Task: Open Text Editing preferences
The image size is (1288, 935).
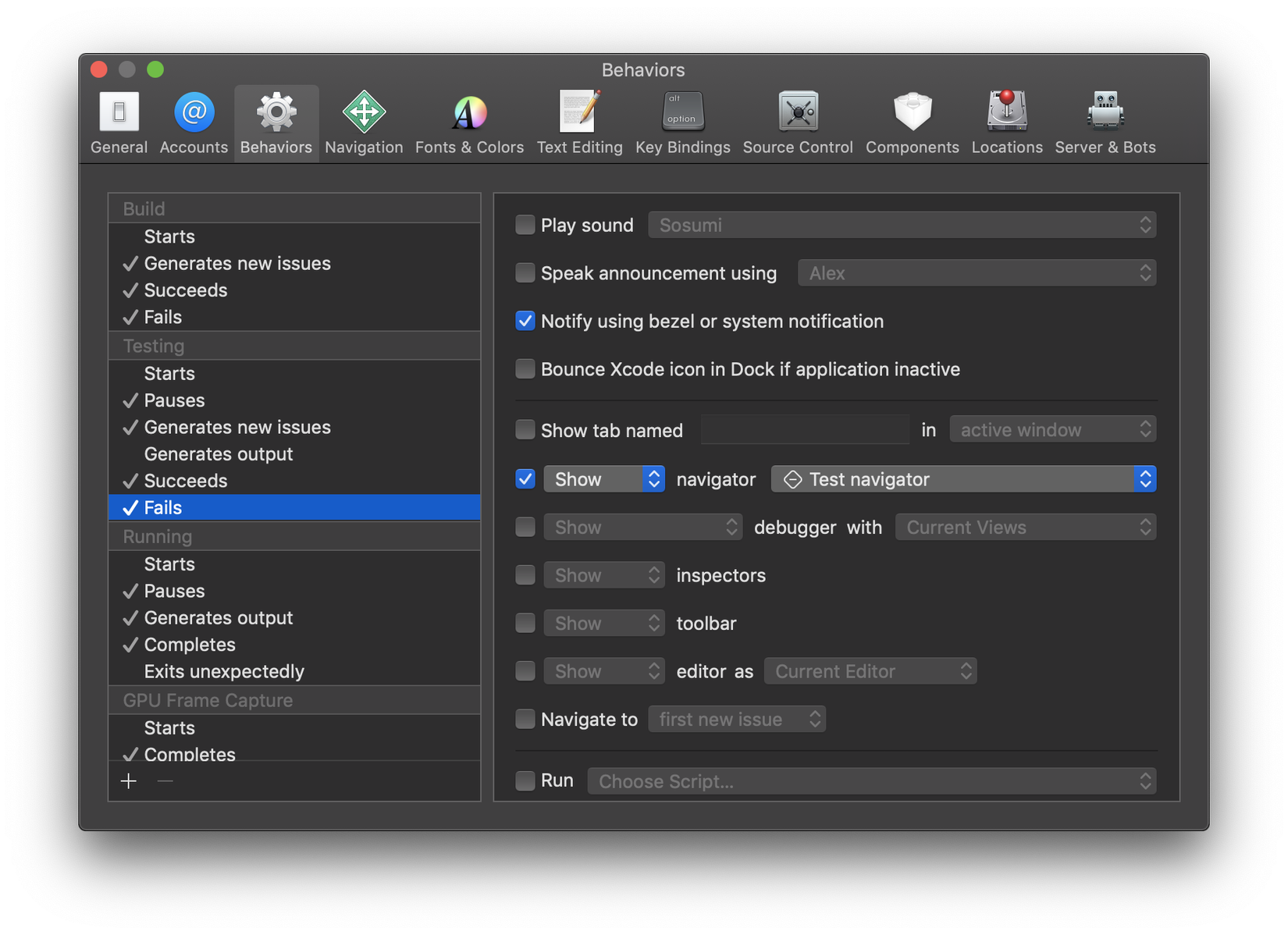Action: (x=579, y=113)
